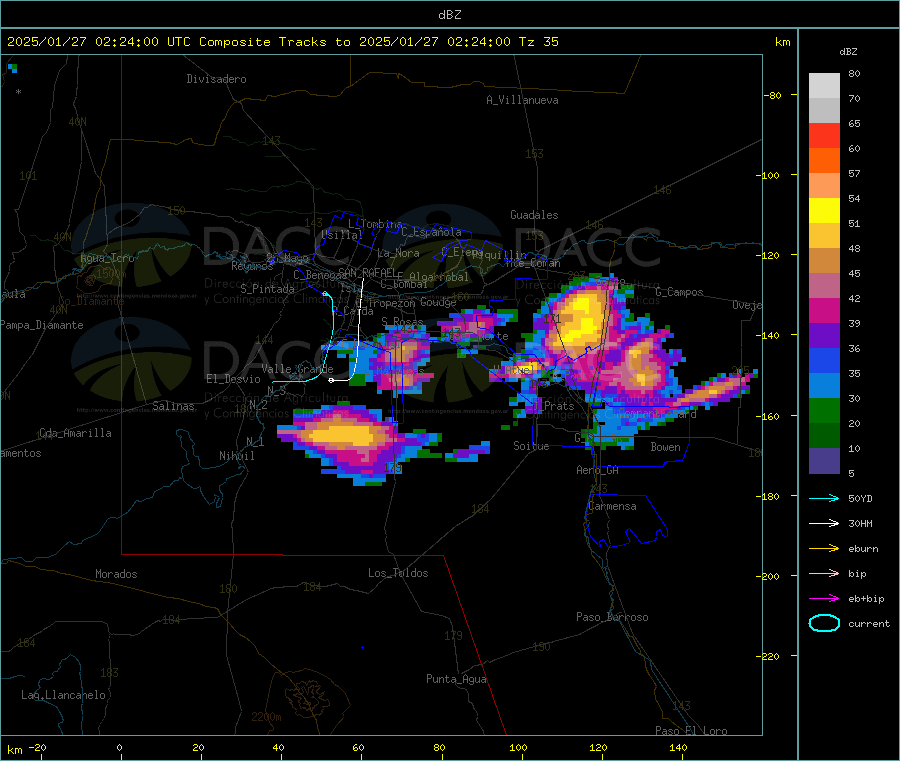This screenshot has height=761, width=900.
Task: Click the 39 dBZ magenta color swatch
Action: point(824,310)
